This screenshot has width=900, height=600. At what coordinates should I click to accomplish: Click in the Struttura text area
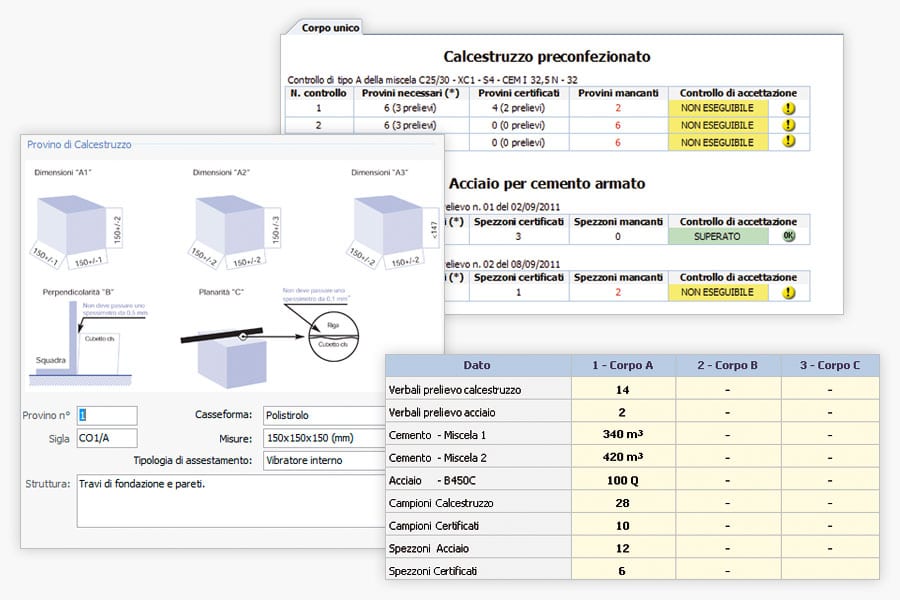coord(258,500)
